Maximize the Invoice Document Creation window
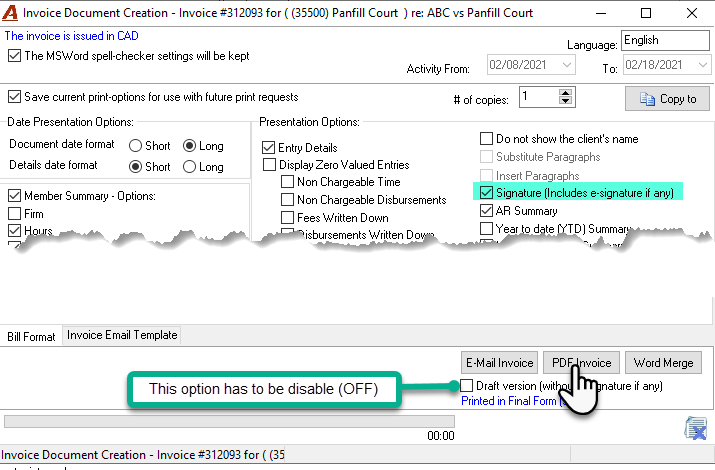The image size is (715, 470). (646, 13)
